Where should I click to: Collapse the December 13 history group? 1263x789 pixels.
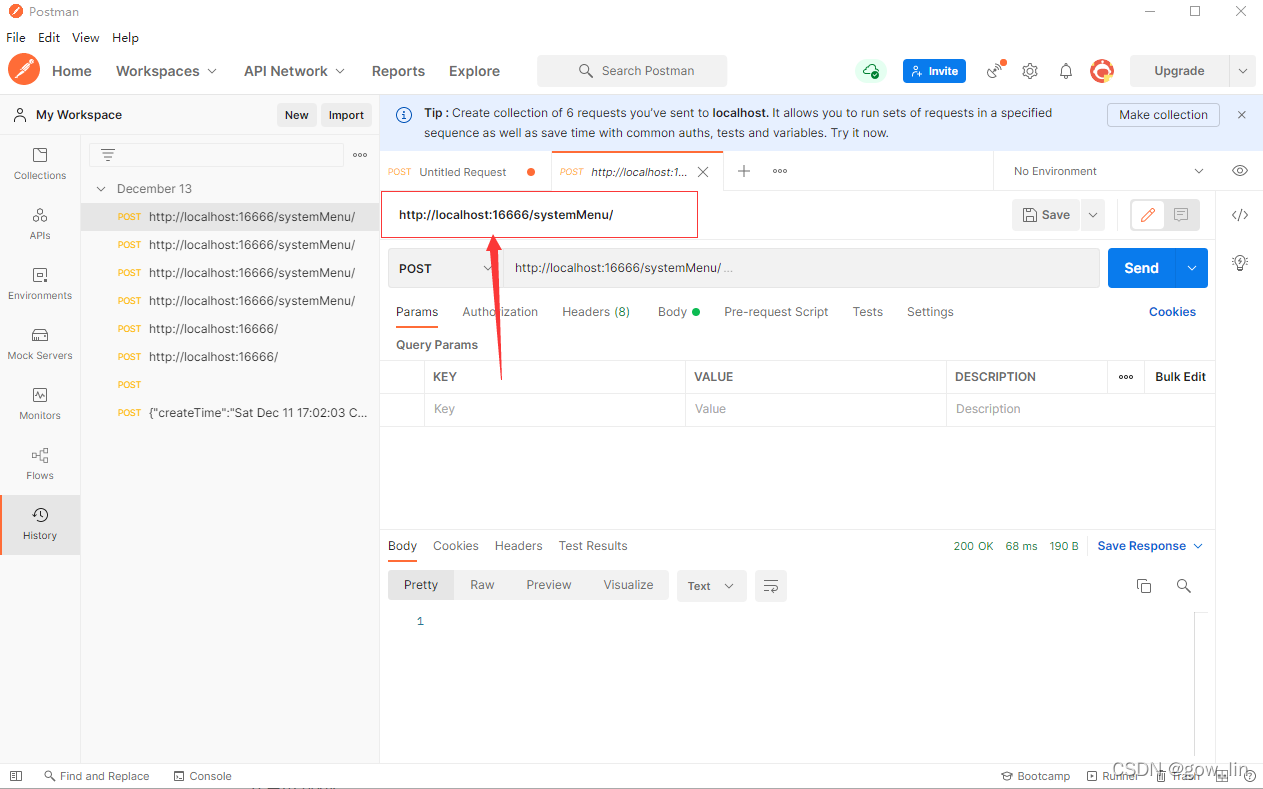click(100, 188)
